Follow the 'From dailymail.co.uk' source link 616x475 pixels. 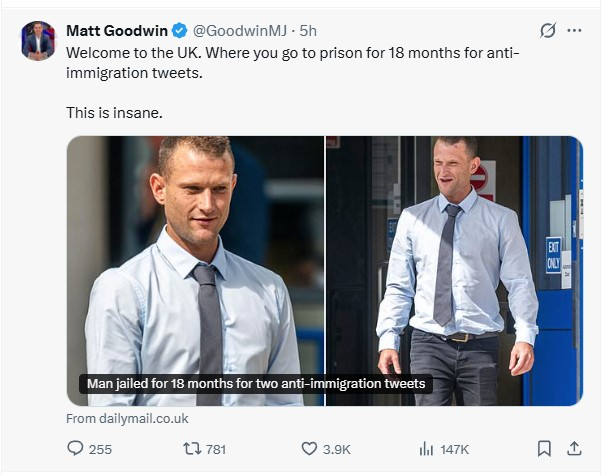[x=127, y=419]
